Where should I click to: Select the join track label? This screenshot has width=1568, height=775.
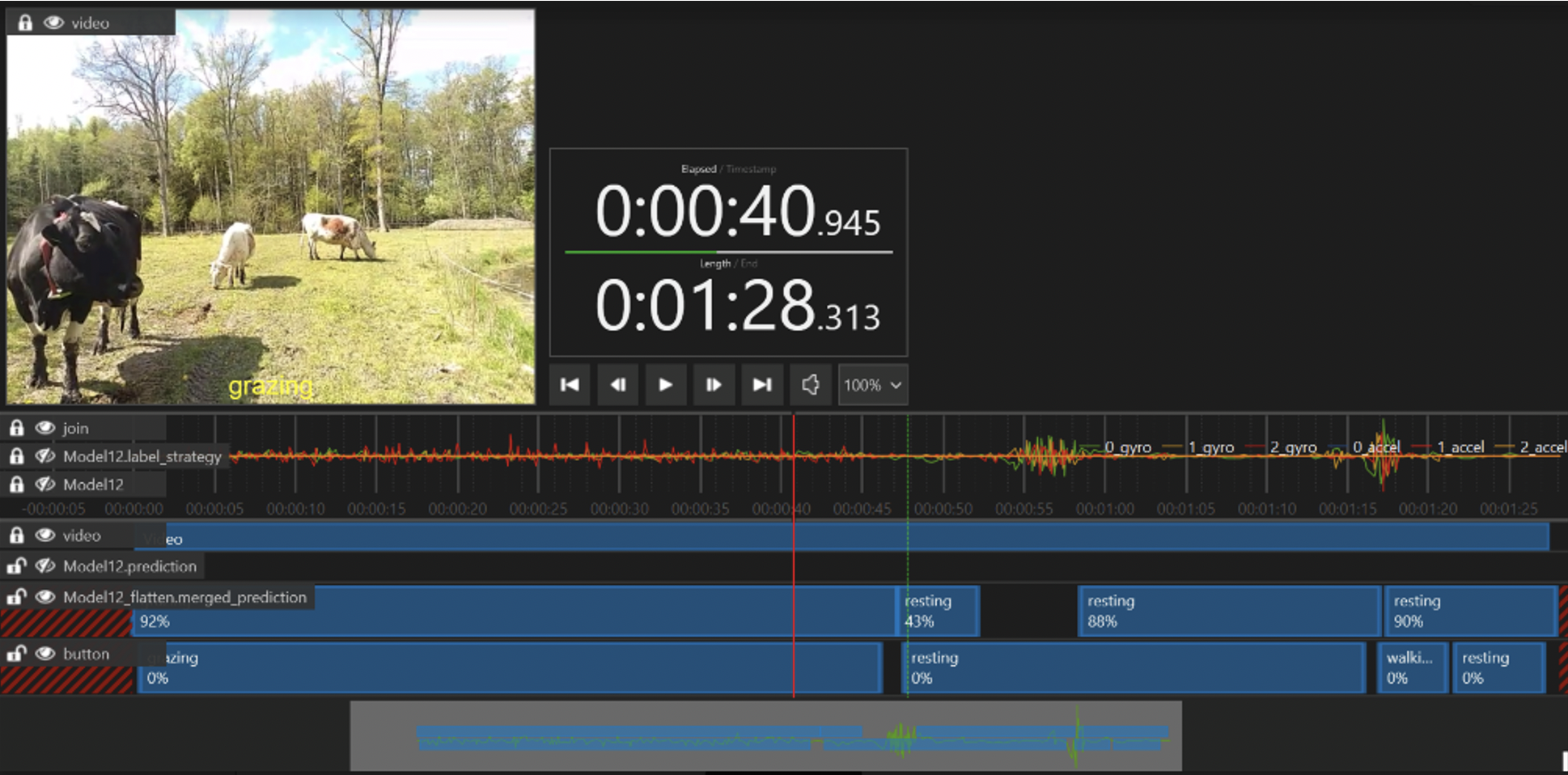click(x=76, y=428)
